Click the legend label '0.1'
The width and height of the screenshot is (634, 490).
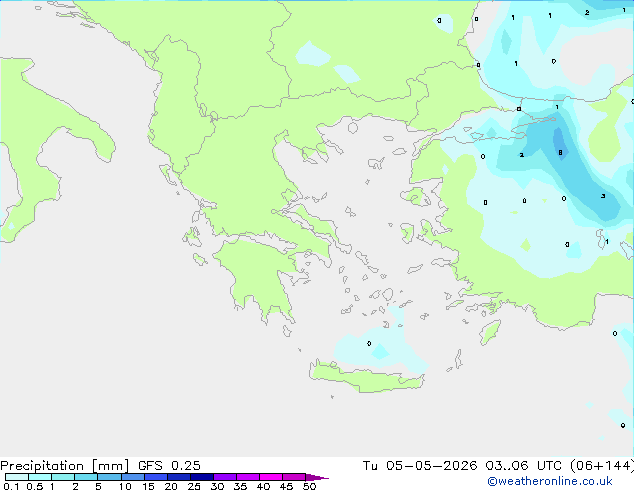[x=11, y=486]
